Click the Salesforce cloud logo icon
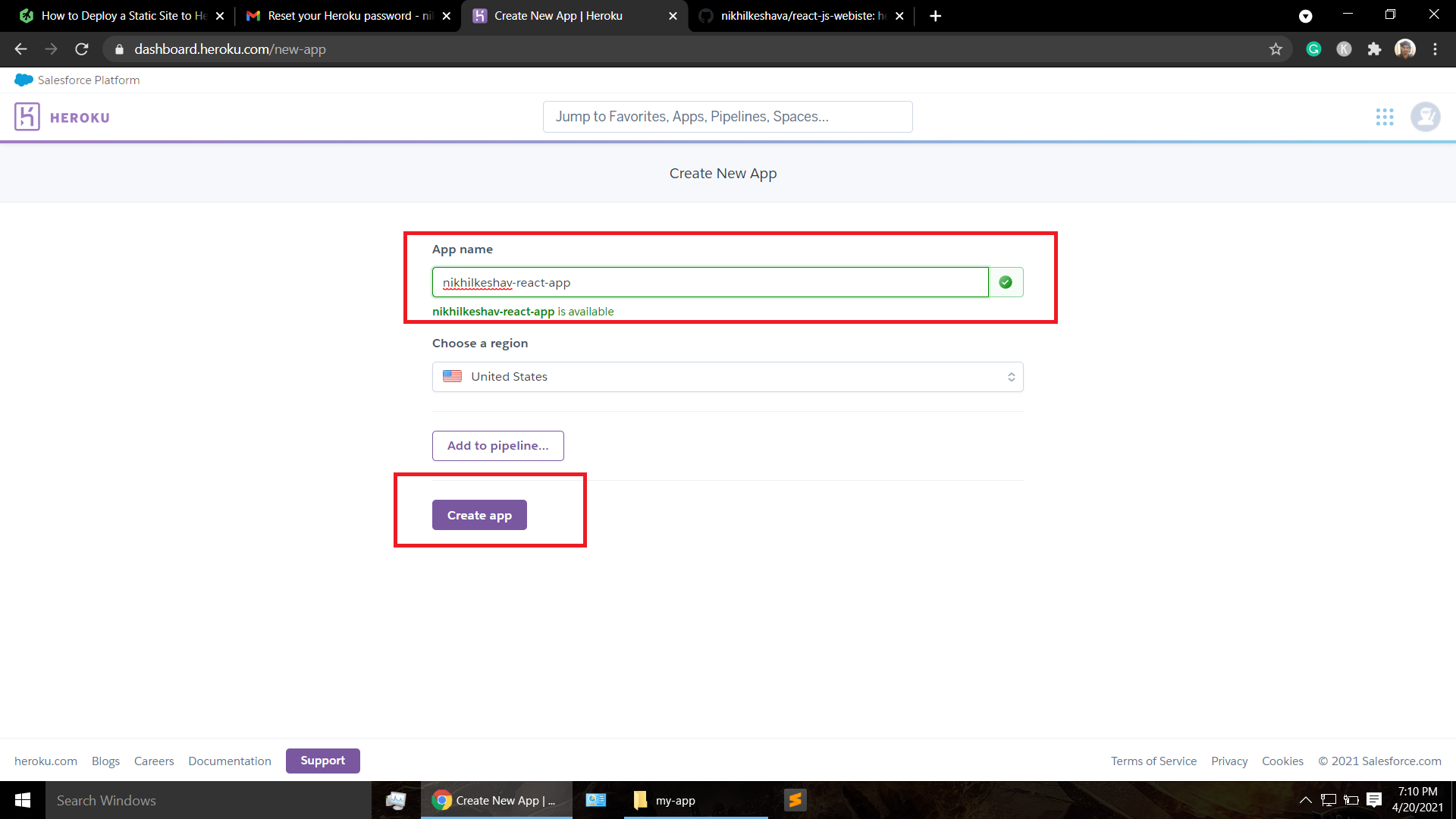This screenshot has width=1456, height=819. click(x=24, y=80)
